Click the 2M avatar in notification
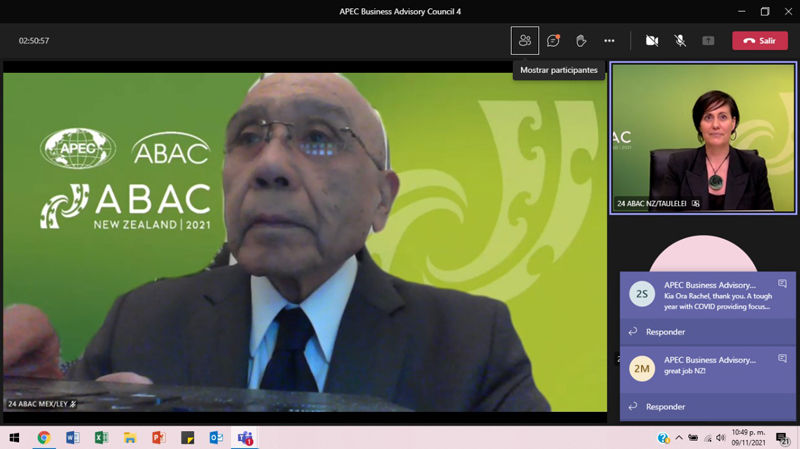 pos(642,368)
